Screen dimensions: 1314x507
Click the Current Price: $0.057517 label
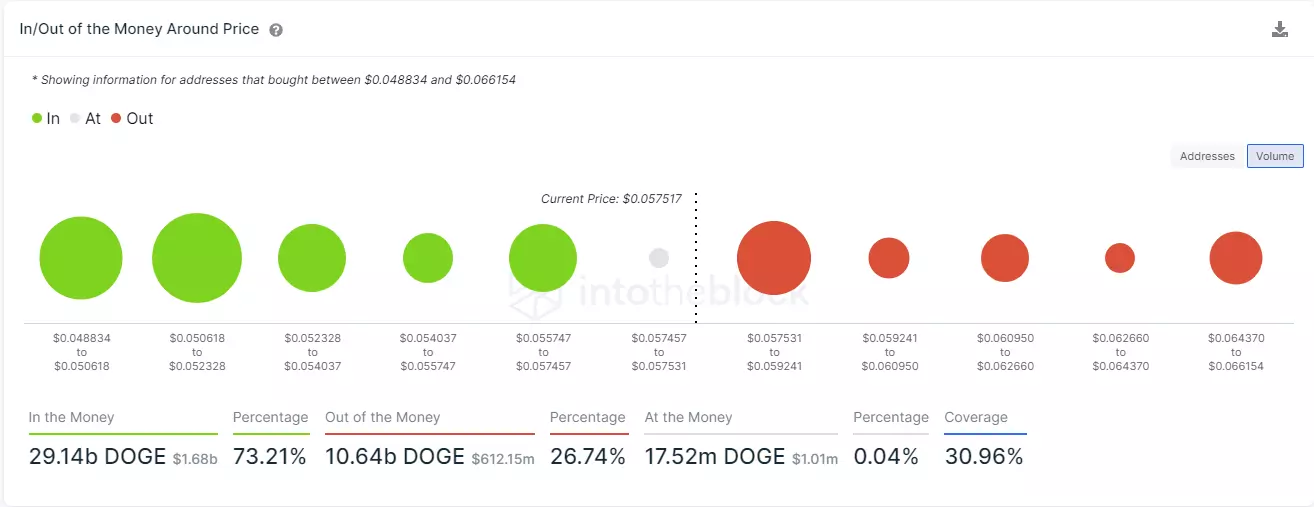point(611,199)
